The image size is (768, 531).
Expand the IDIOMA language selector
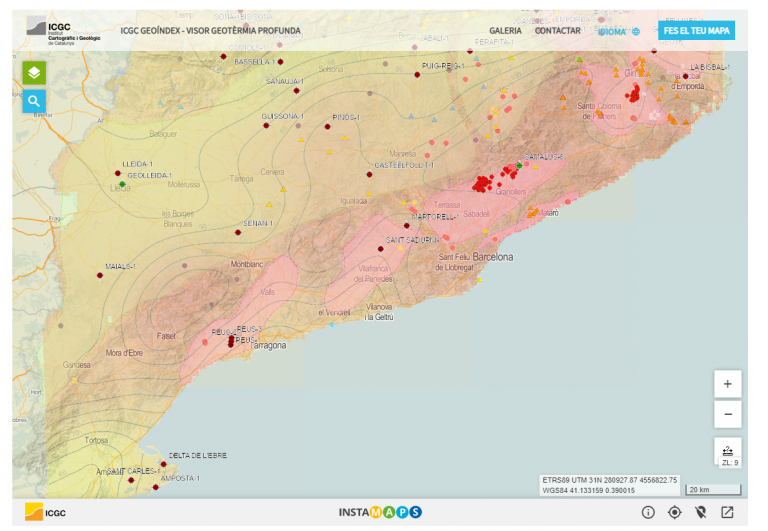click(x=618, y=31)
